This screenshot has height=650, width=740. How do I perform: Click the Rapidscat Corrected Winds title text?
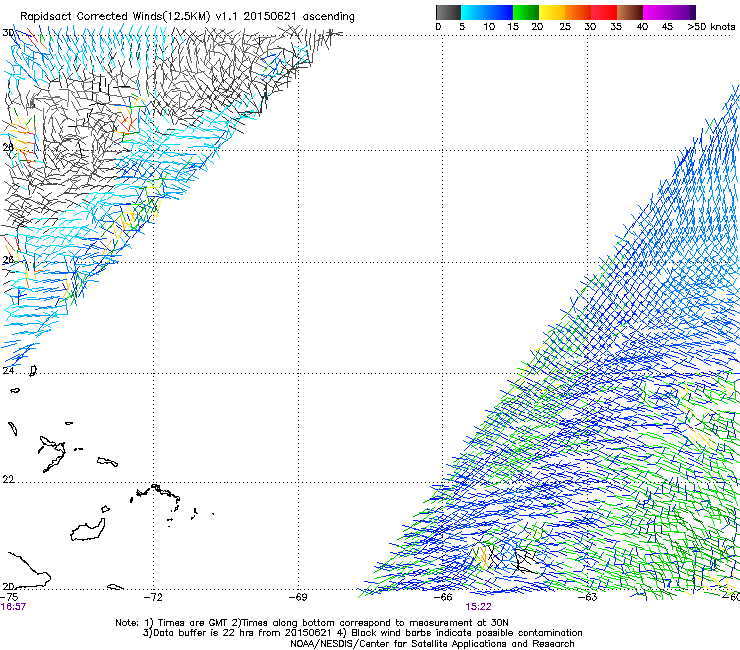coord(187,17)
